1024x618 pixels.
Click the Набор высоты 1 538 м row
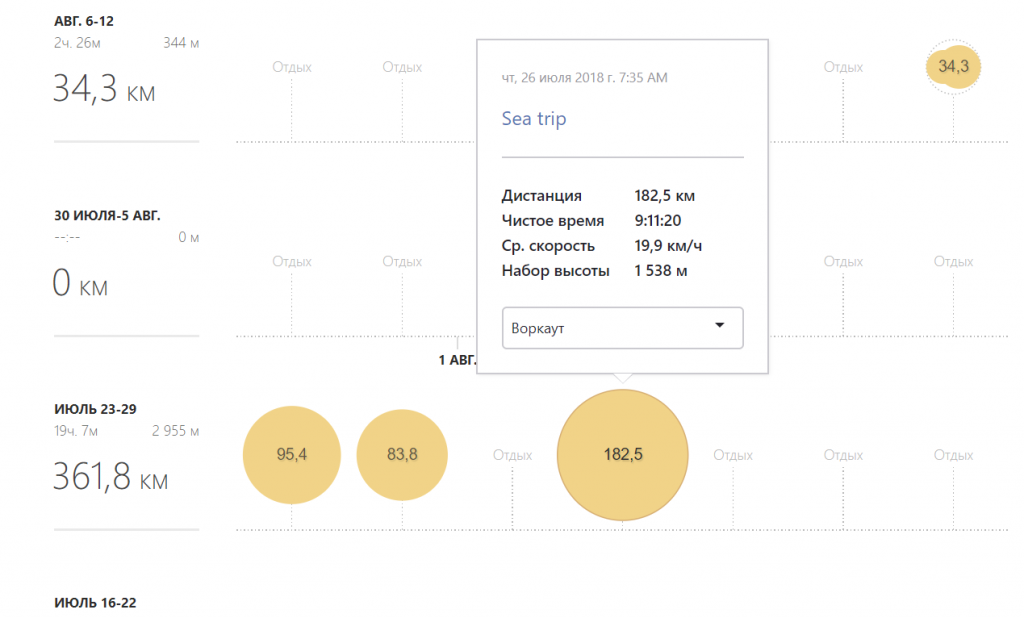(594, 271)
